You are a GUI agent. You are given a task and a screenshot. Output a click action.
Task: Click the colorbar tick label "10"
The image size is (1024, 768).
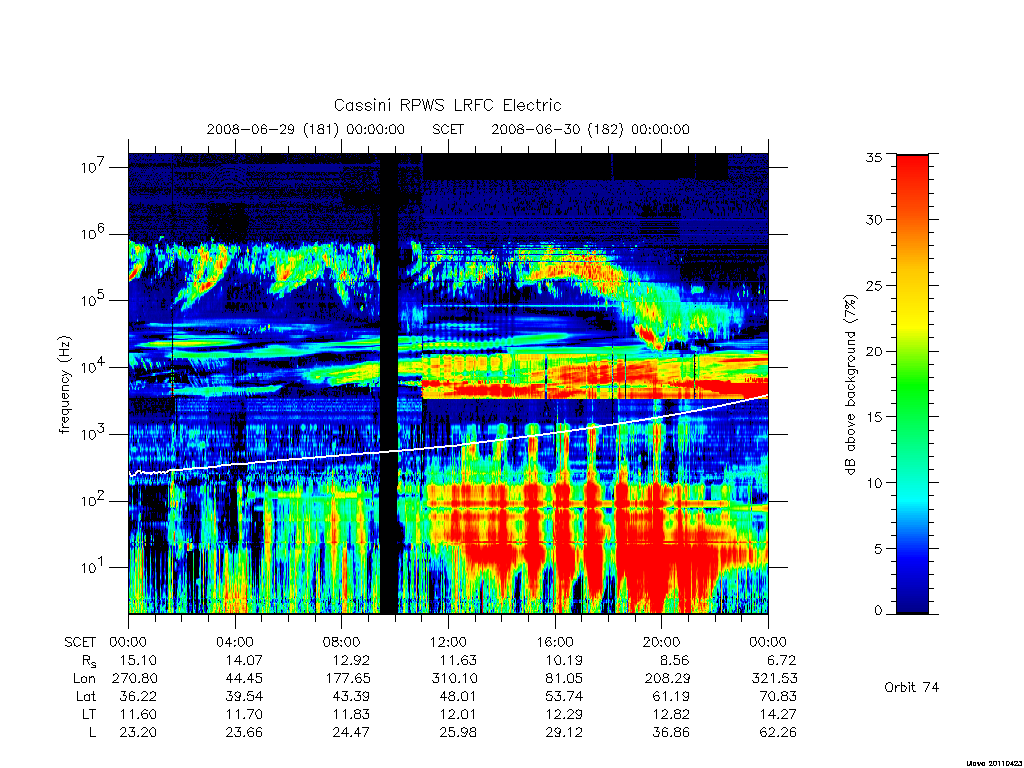tap(874, 483)
